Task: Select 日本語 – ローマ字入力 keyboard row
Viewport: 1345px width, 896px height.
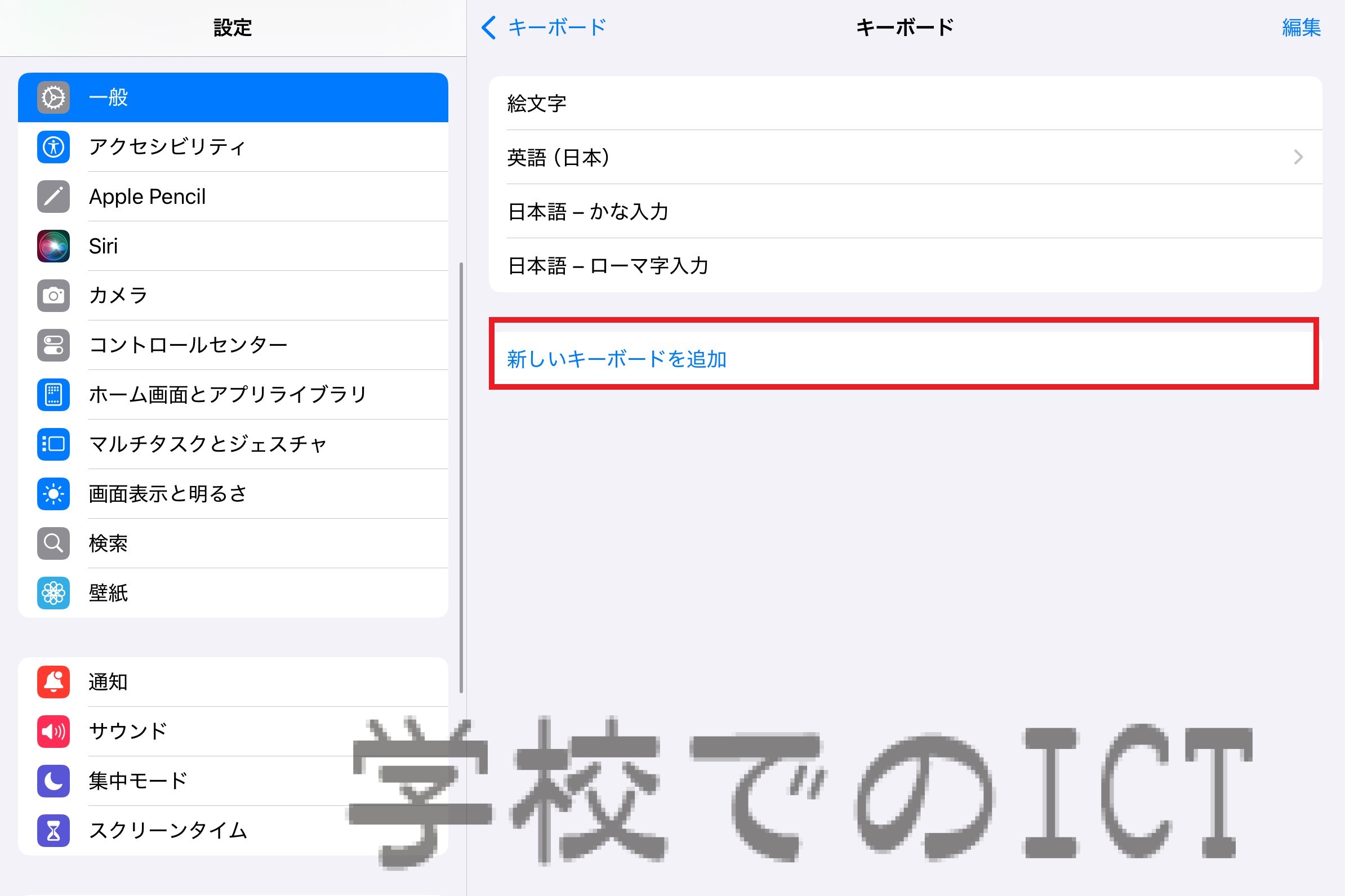Action: (x=906, y=266)
